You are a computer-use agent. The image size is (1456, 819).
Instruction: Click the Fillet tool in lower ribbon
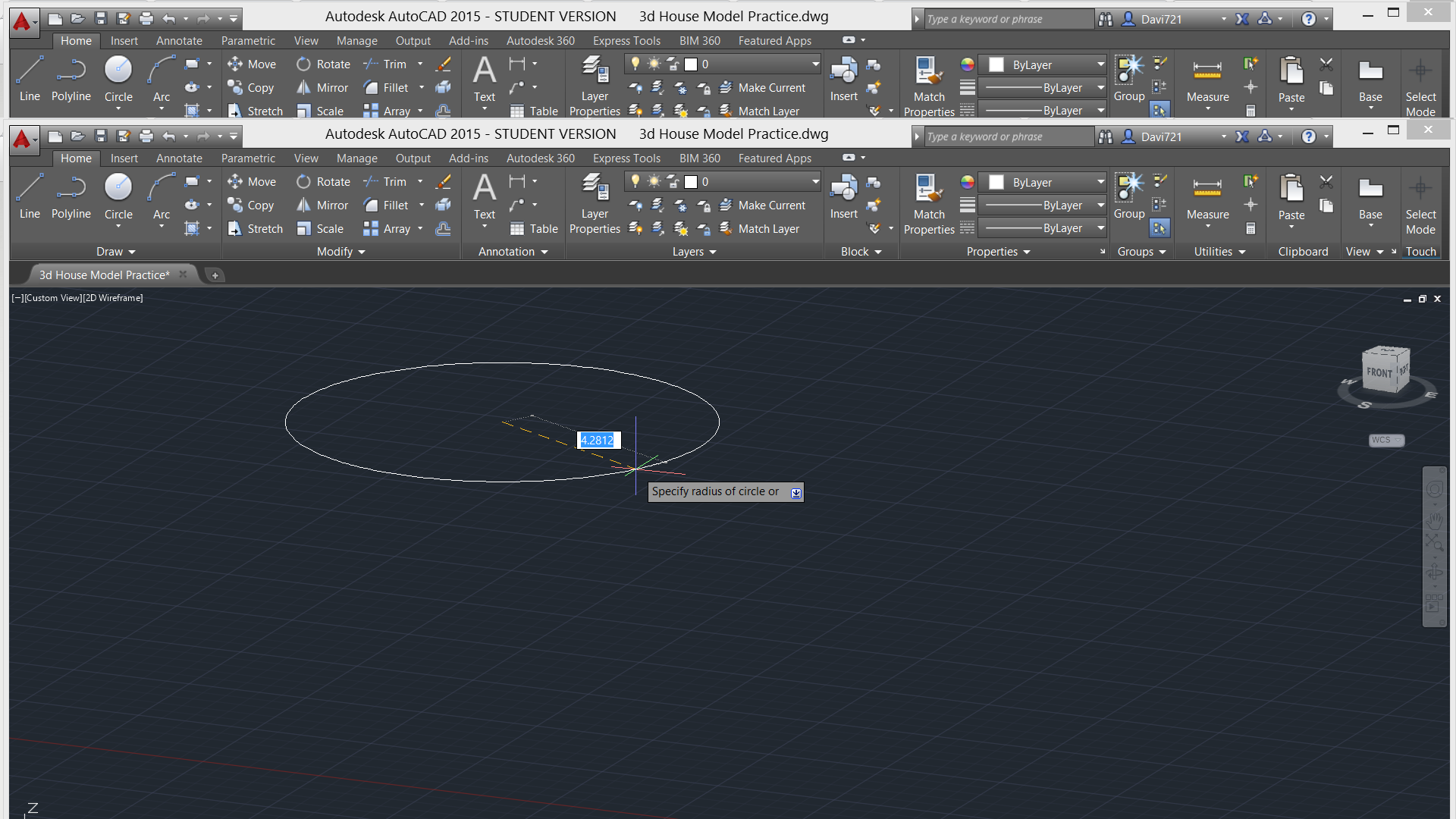[x=386, y=206]
